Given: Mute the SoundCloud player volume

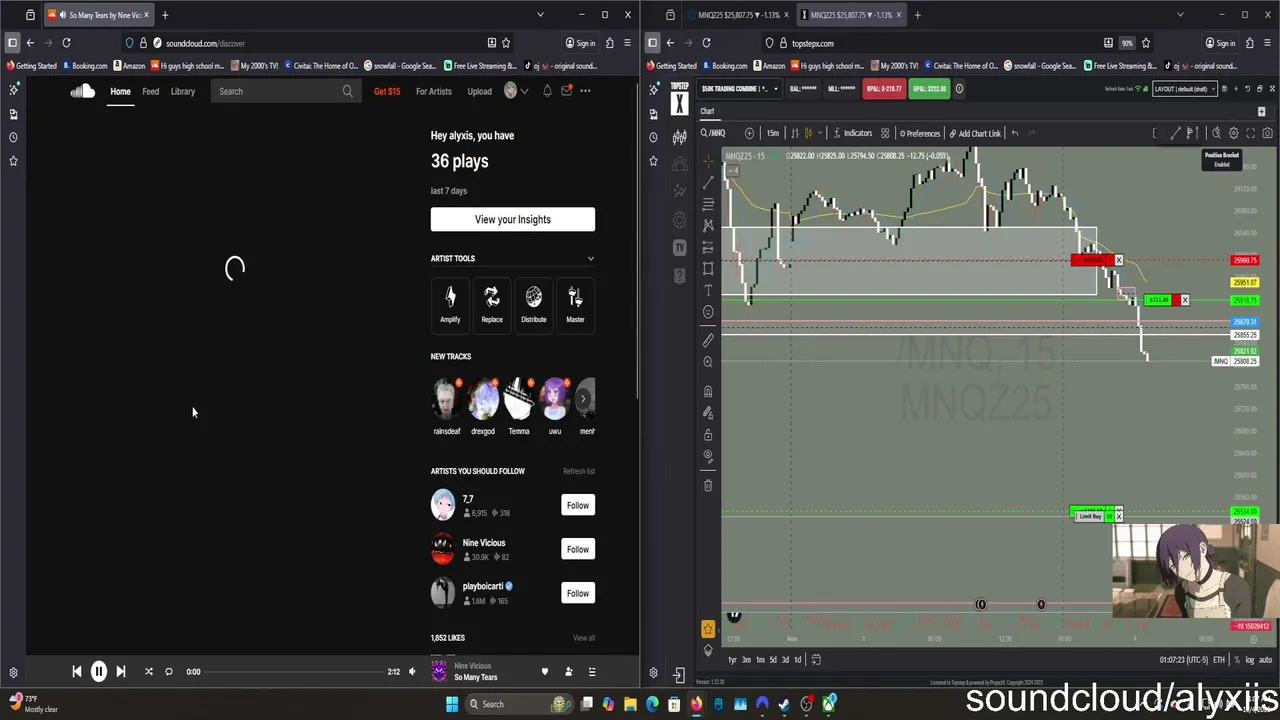Looking at the screenshot, I should [x=412, y=672].
